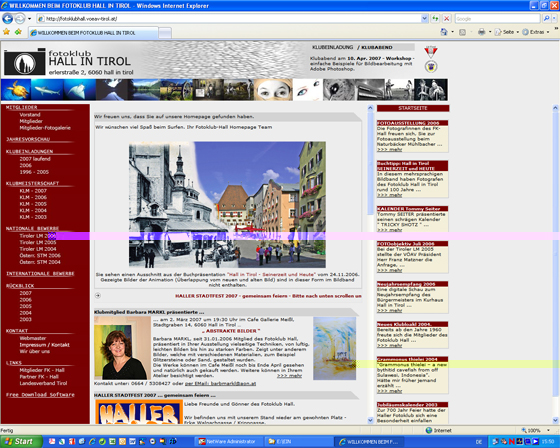Click the abstract painting thumbnail
The image size is (560, 448).
tap(335, 348)
